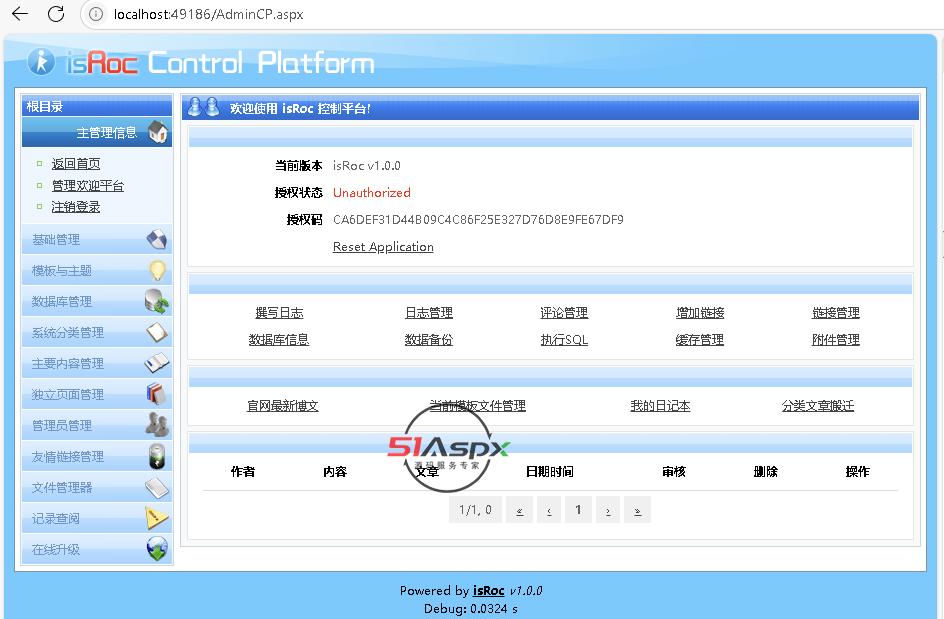Click the 根目录 panel title

point(45,107)
